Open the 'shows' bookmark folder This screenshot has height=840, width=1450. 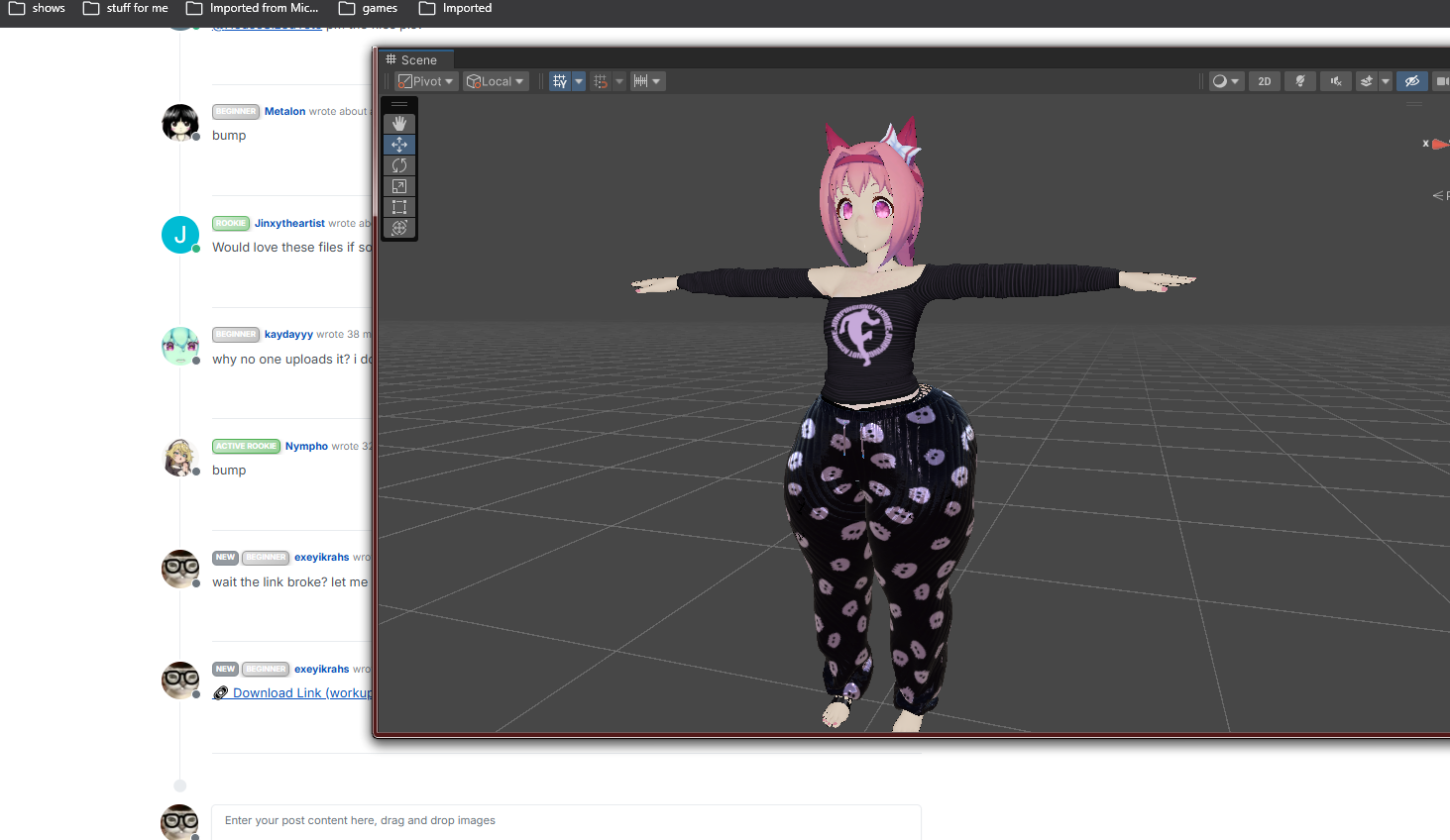coord(37,8)
